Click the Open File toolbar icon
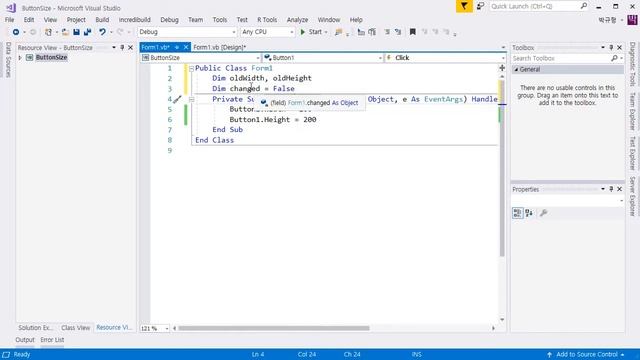The image size is (640, 360). click(x=65, y=32)
